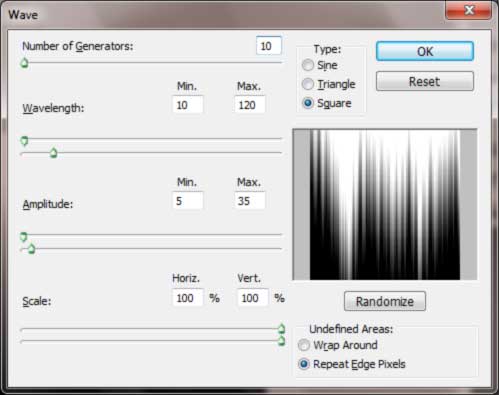Screen dimensions: 499x395
Task: Click the wave effect preview image
Action: (385, 204)
